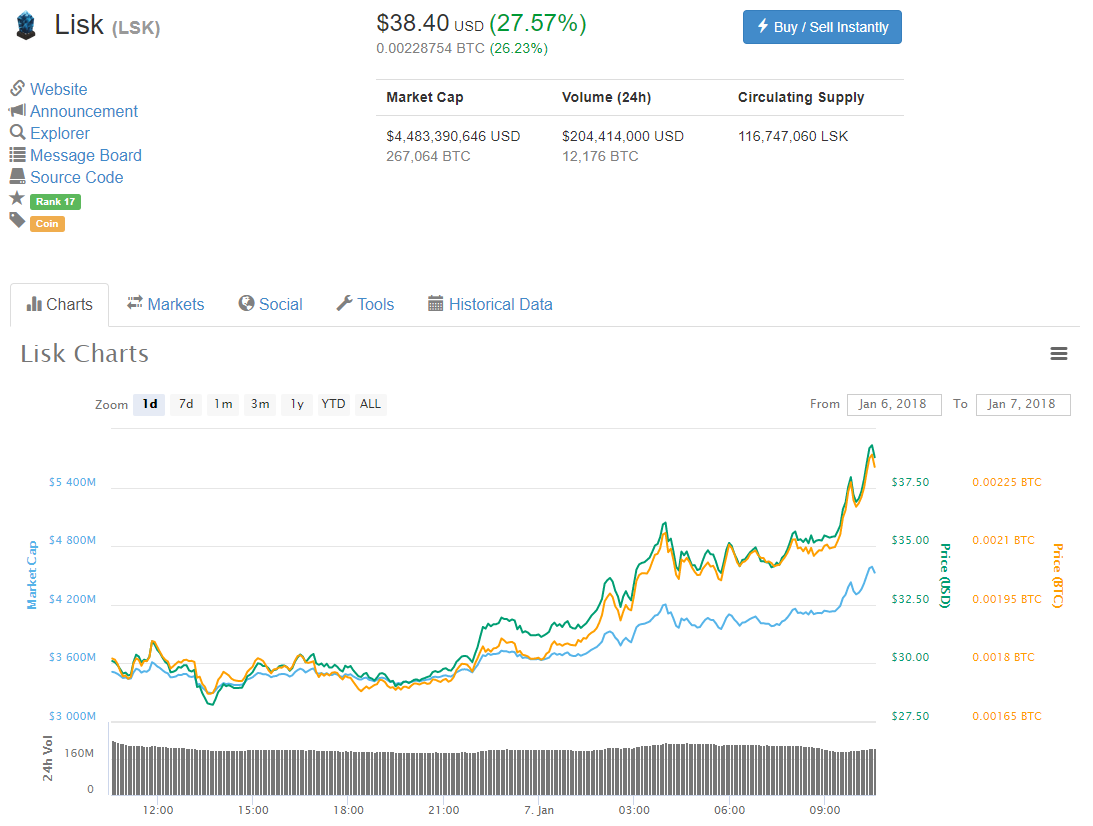Viewport: 1093px width, 826px height.
Task: Click the green Rank 17 badge
Action: click(x=56, y=201)
